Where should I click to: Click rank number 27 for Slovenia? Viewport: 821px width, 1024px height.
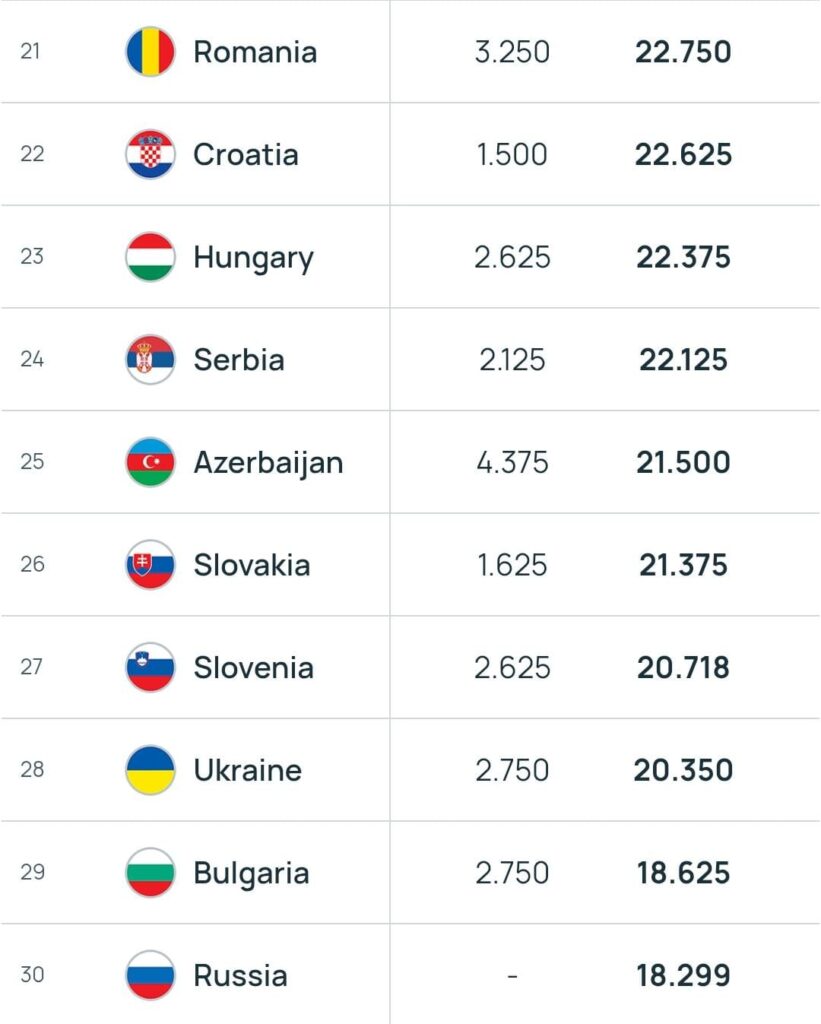coord(32,667)
